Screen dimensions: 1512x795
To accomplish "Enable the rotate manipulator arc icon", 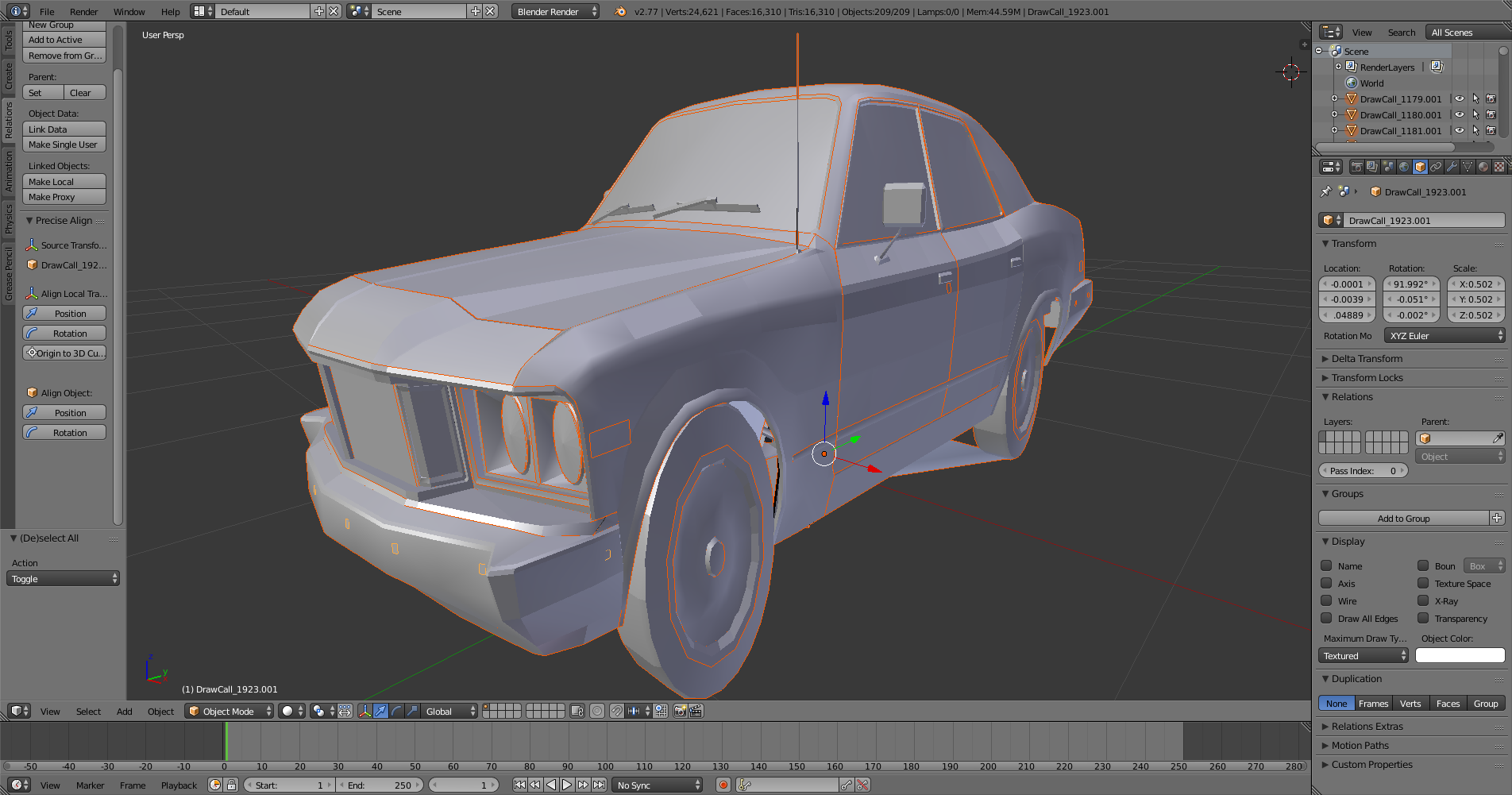I will click(x=396, y=711).
